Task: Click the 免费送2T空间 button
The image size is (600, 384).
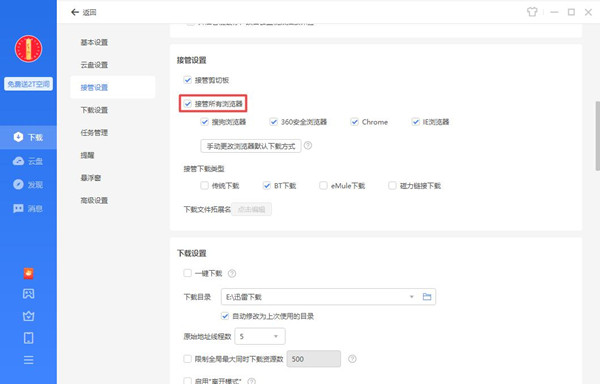Action: 28,84
